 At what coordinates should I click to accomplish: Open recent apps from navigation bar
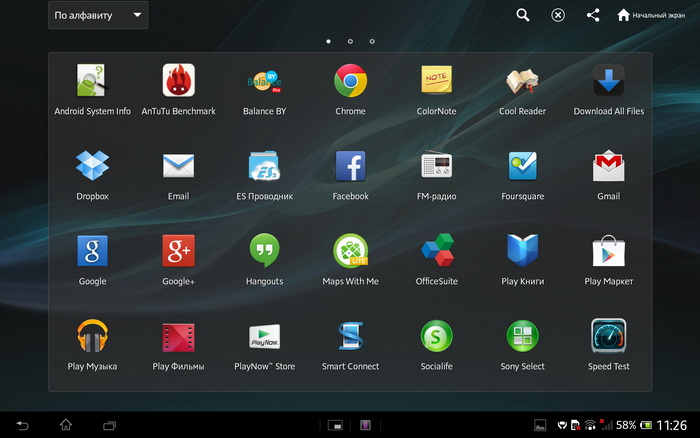(x=109, y=425)
